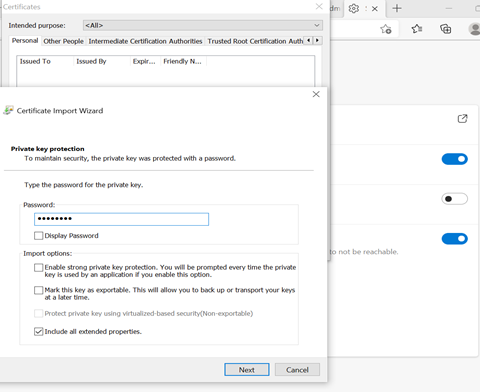480x392 pixels.
Task: Sort certificates by Issued To column
Action: pos(45,61)
